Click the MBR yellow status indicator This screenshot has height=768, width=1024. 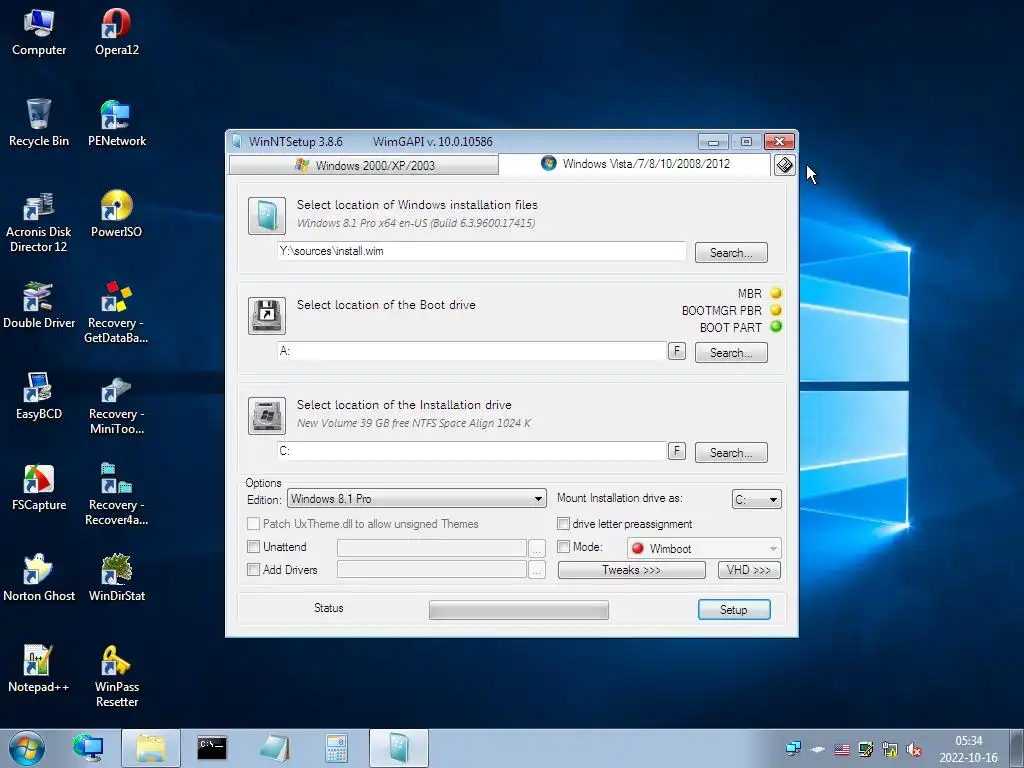pyautogui.click(x=776, y=293)
